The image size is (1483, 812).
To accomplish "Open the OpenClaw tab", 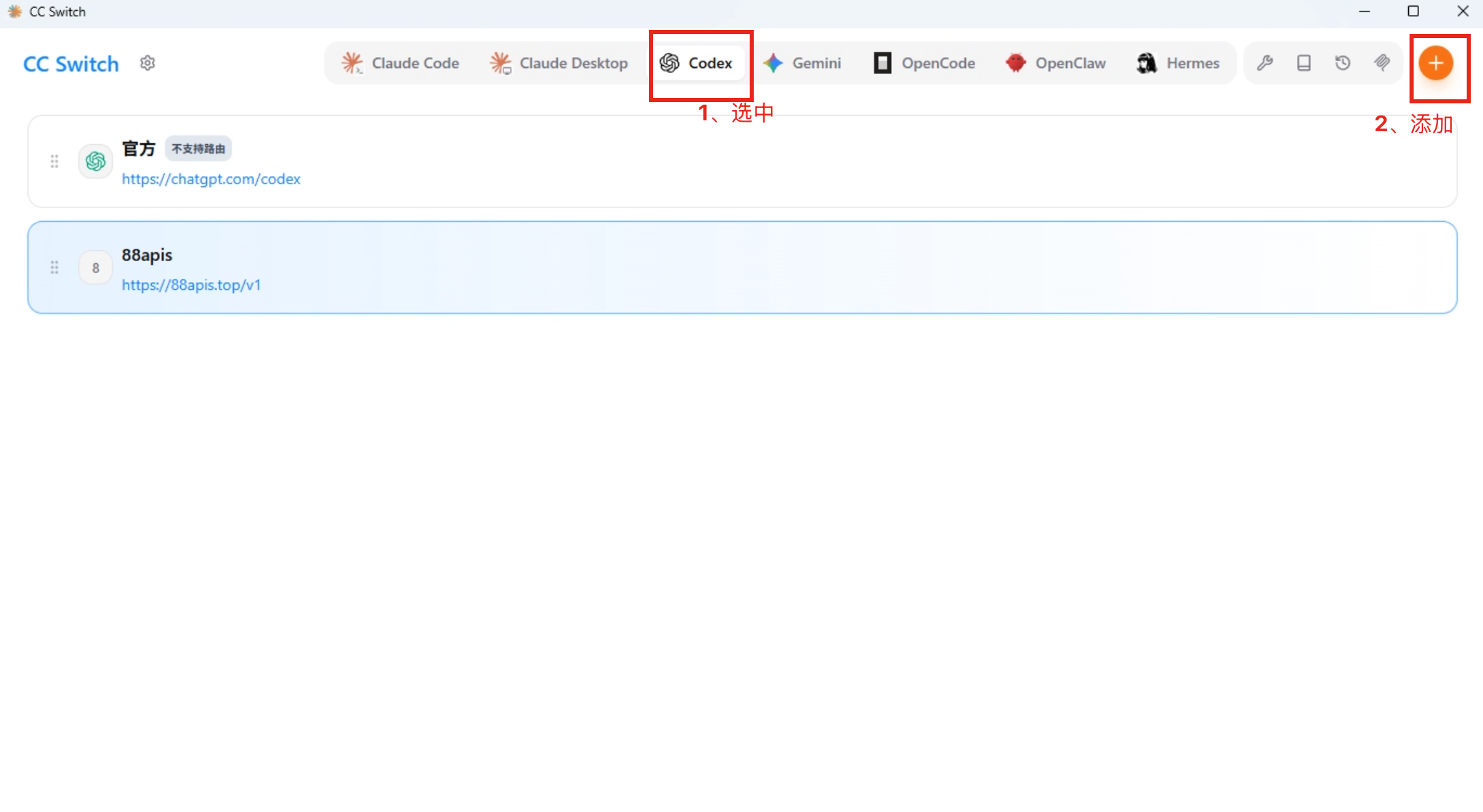I will click(1056, 63).
